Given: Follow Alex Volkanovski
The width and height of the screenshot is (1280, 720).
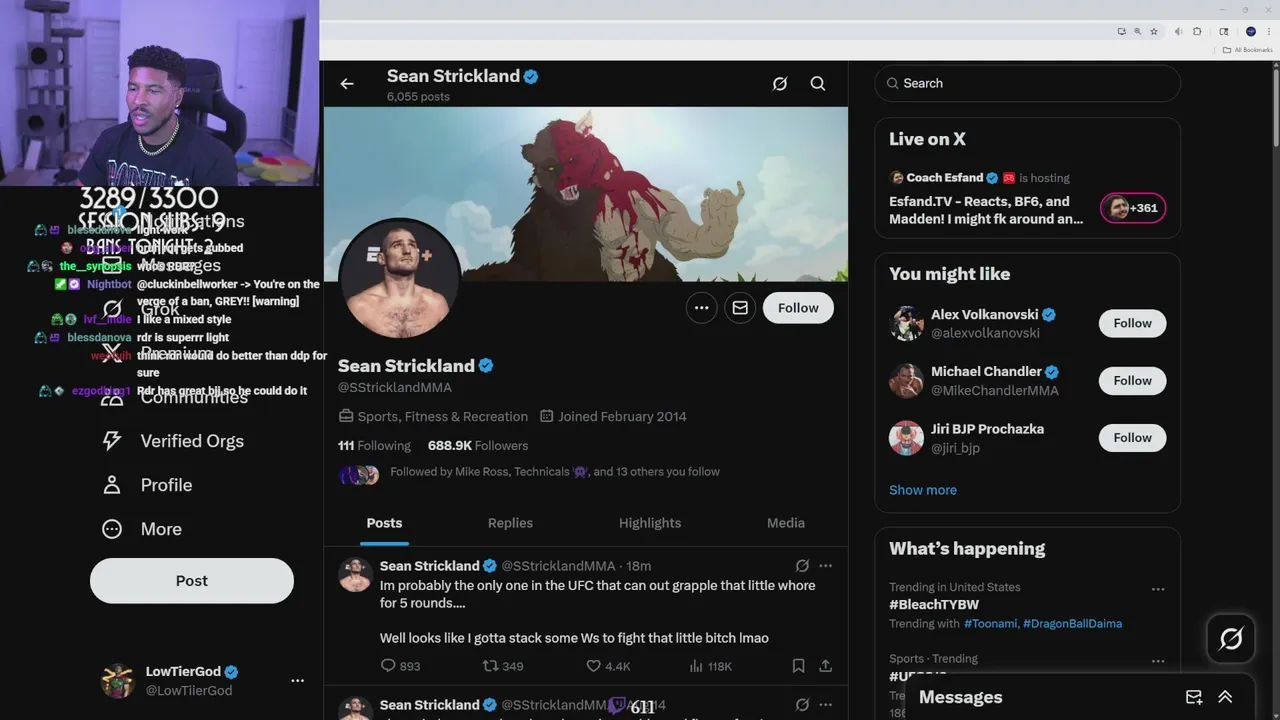Looking at the screenshot, I should coord(1132,323).
